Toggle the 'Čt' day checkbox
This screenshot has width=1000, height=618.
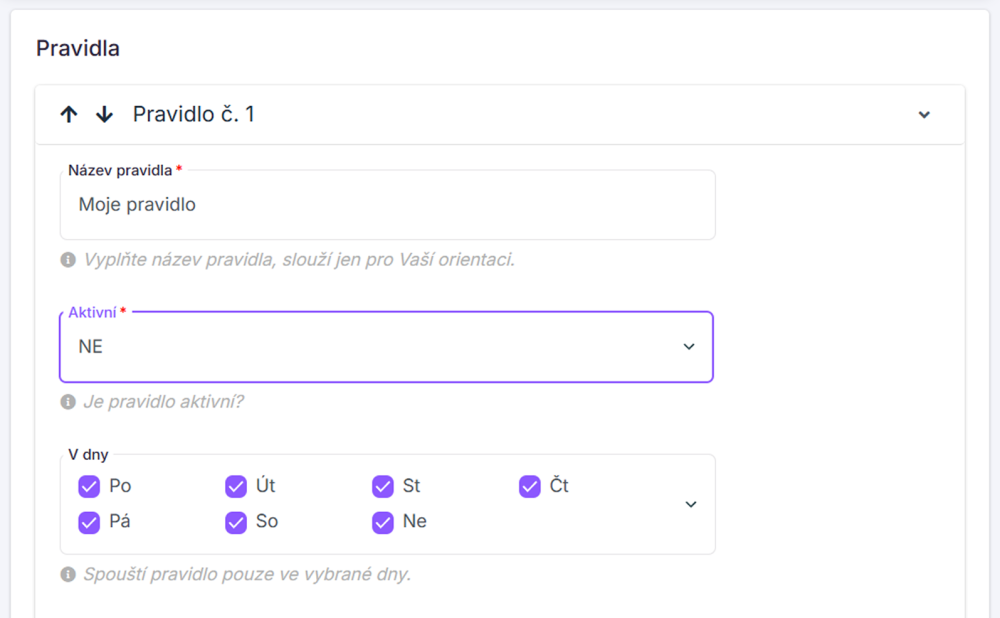tap(529, 487)
